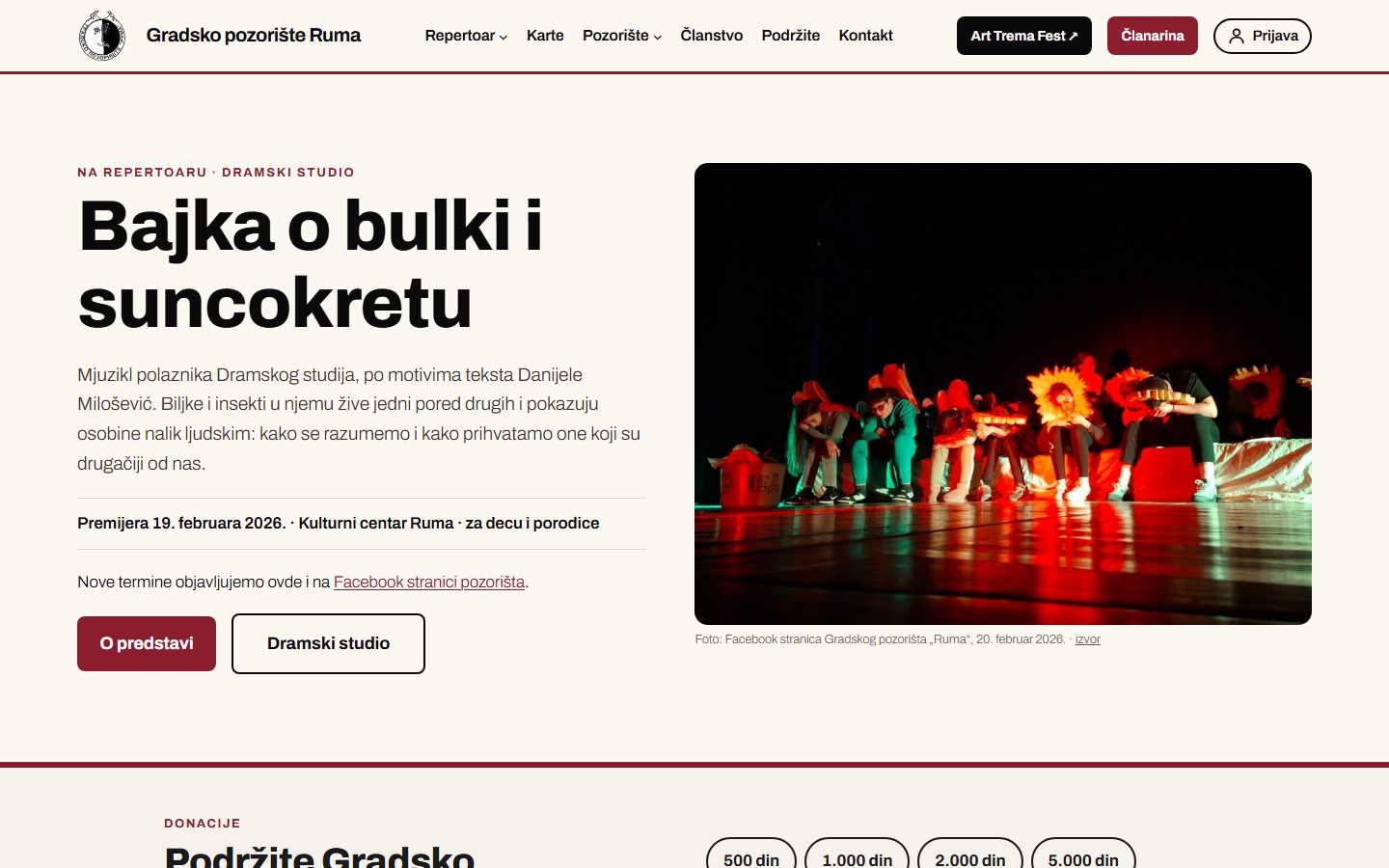Image resolution: width=1389 pixels, height=868 pixels.
Task: Open the Članstvo menu item
Action: [712, 36]
